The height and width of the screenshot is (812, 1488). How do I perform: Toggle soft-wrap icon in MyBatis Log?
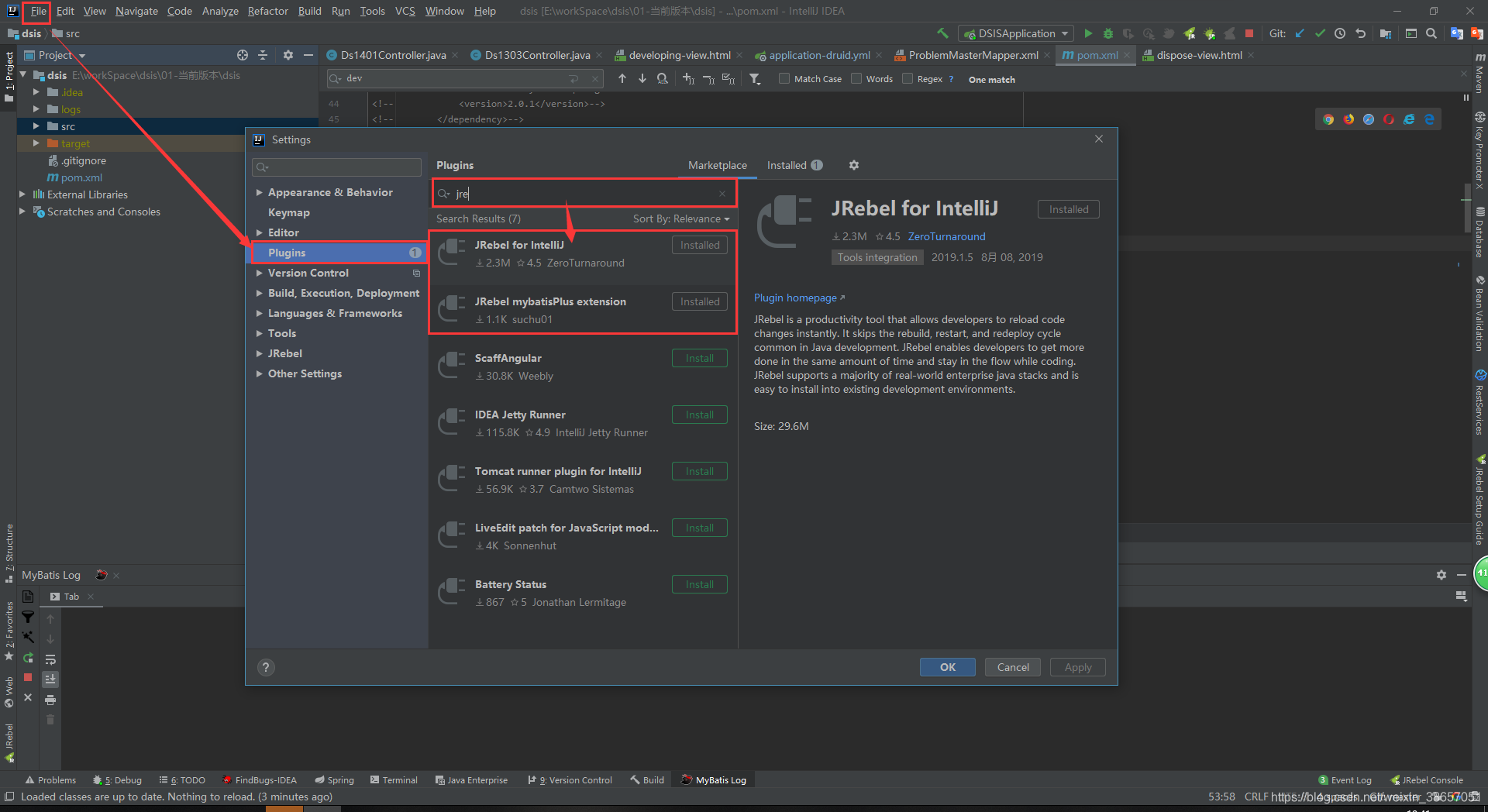(50, 659)
